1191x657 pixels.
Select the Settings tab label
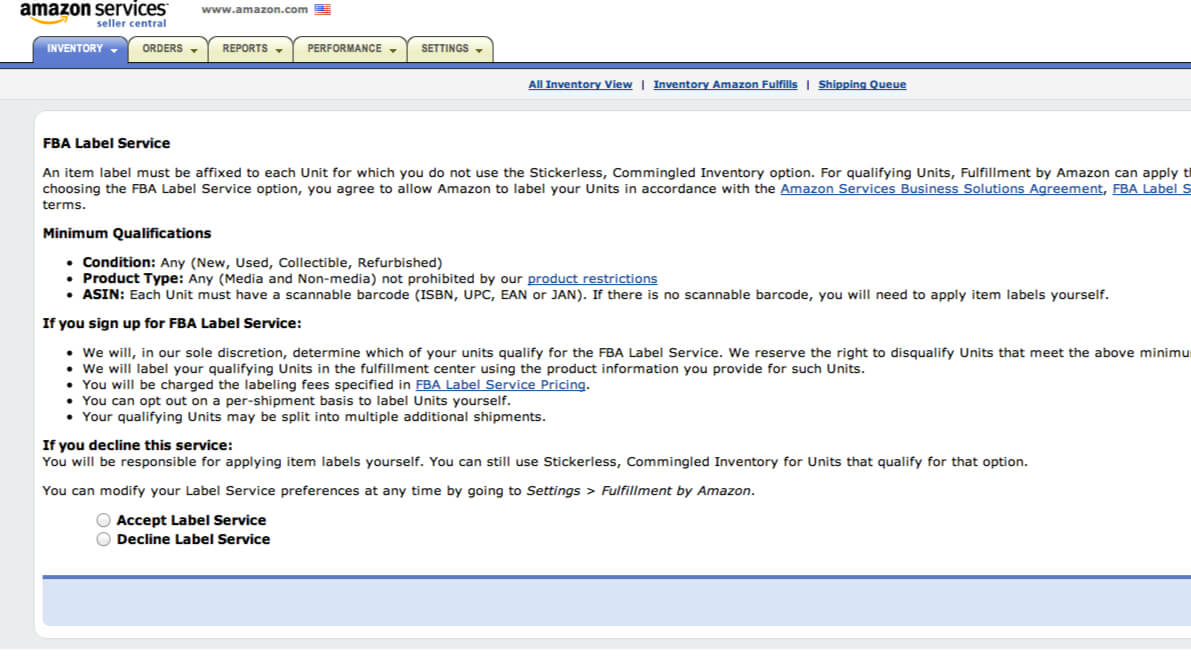tap(444, 49)
